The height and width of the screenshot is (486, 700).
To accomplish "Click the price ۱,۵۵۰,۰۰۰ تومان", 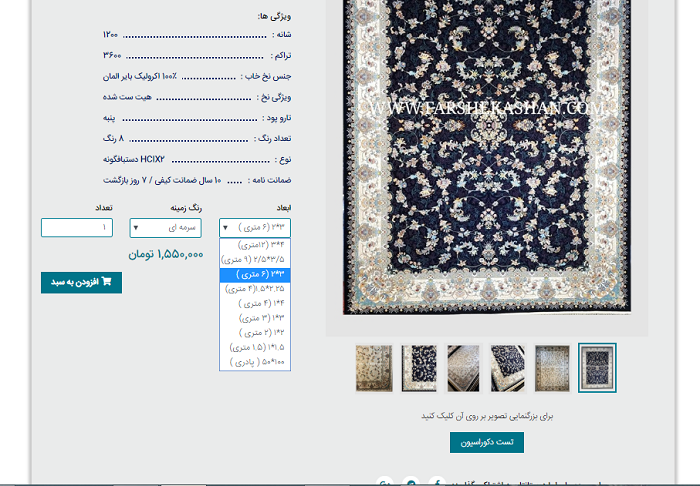I will click(166, 254).
